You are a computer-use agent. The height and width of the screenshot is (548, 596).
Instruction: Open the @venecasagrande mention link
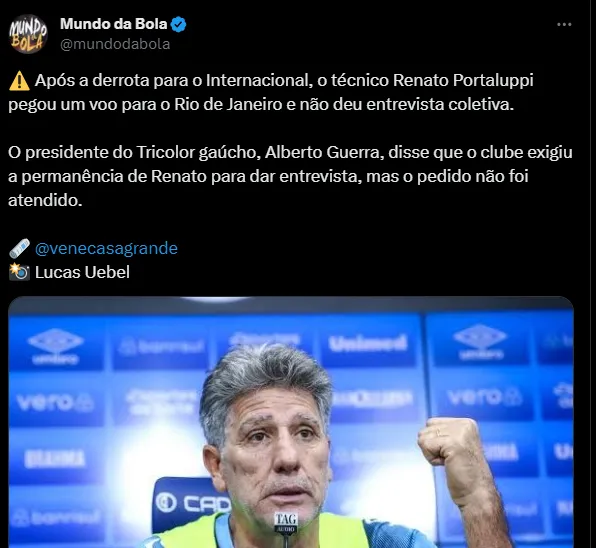click(106, 249)
